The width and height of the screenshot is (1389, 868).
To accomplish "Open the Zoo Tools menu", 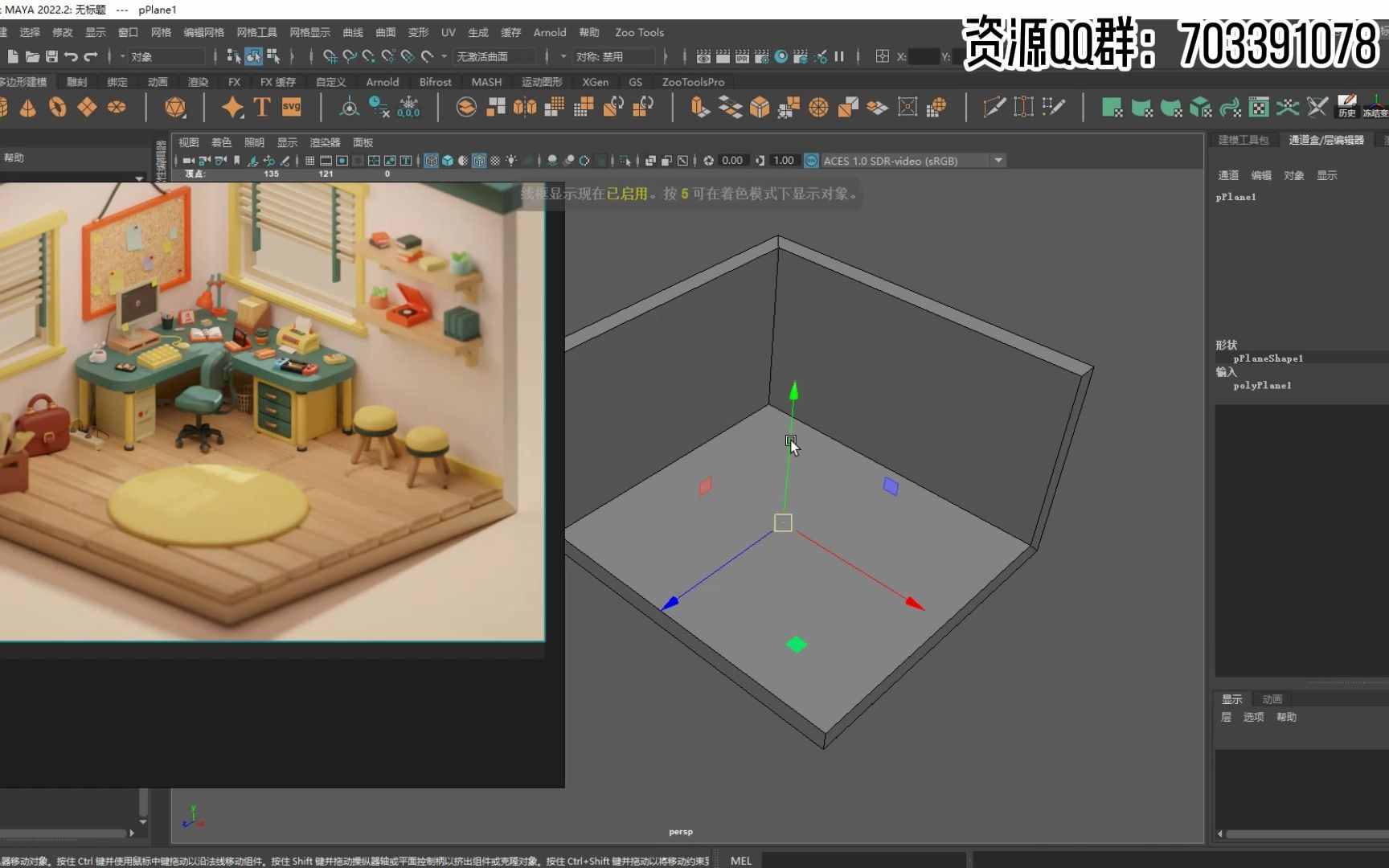I will 639,32.
